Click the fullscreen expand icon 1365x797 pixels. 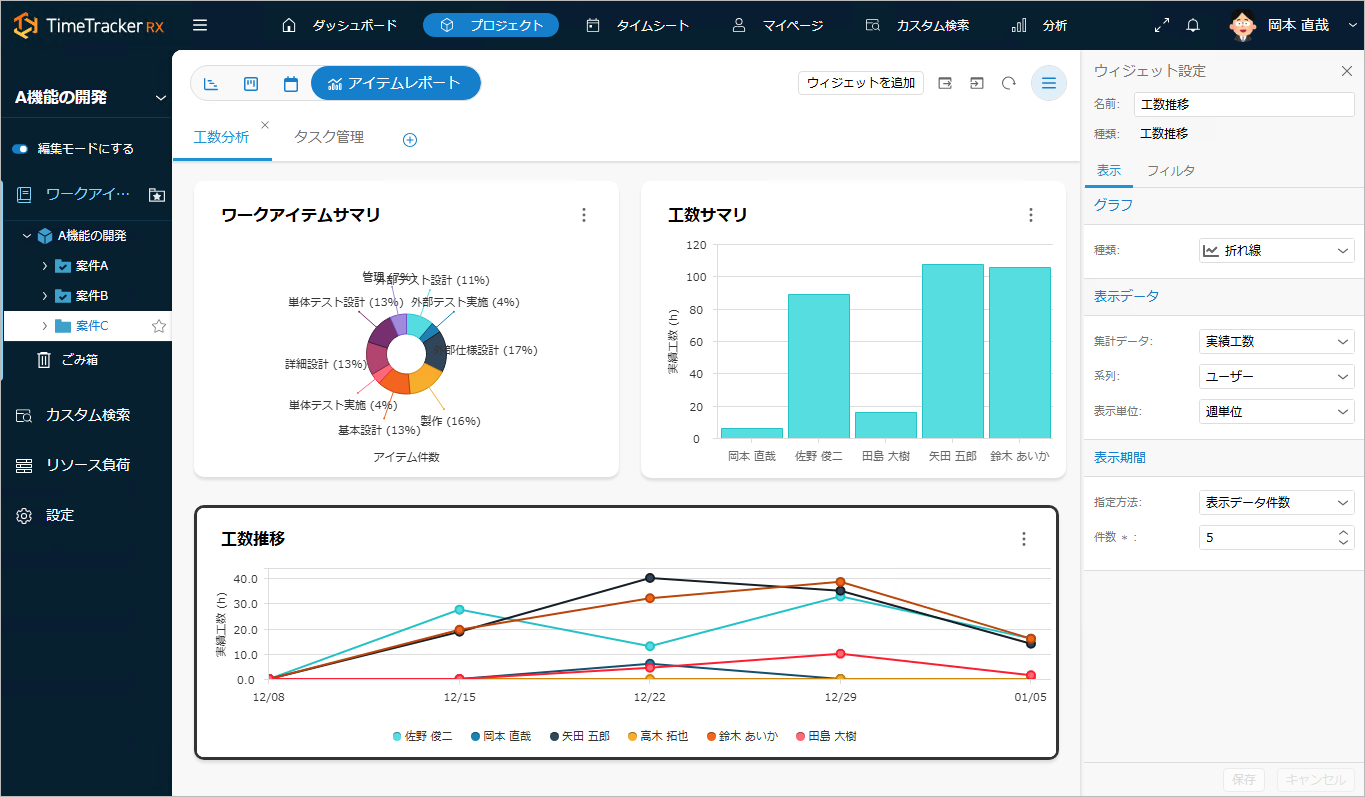[x=1162, y=25]
